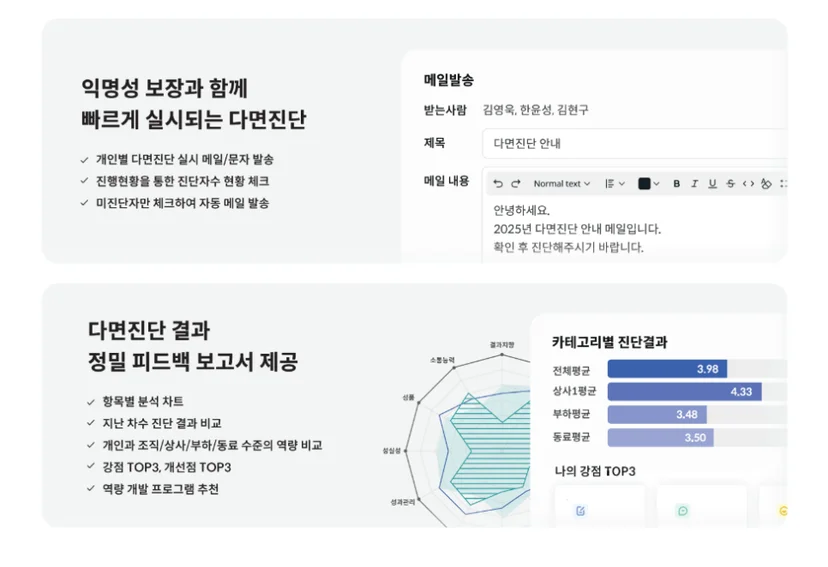Open the text color picker arrow

point(656,184)
